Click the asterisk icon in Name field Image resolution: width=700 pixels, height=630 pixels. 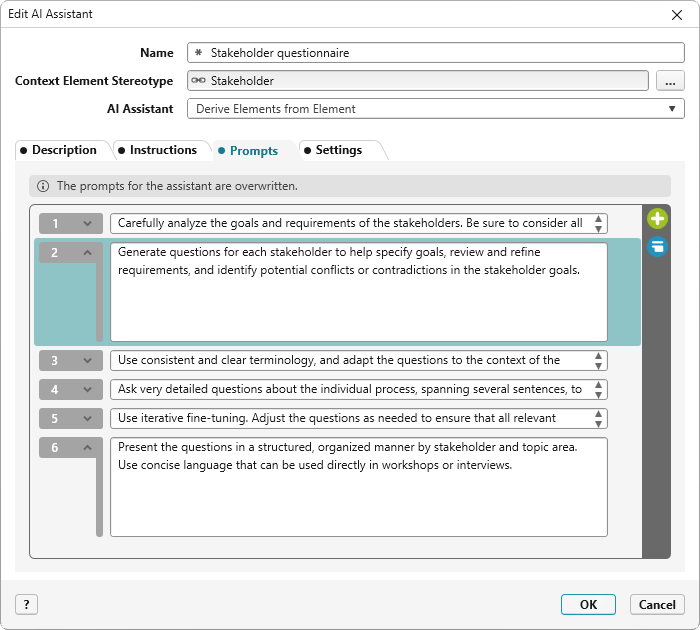(x=199, y=53)
